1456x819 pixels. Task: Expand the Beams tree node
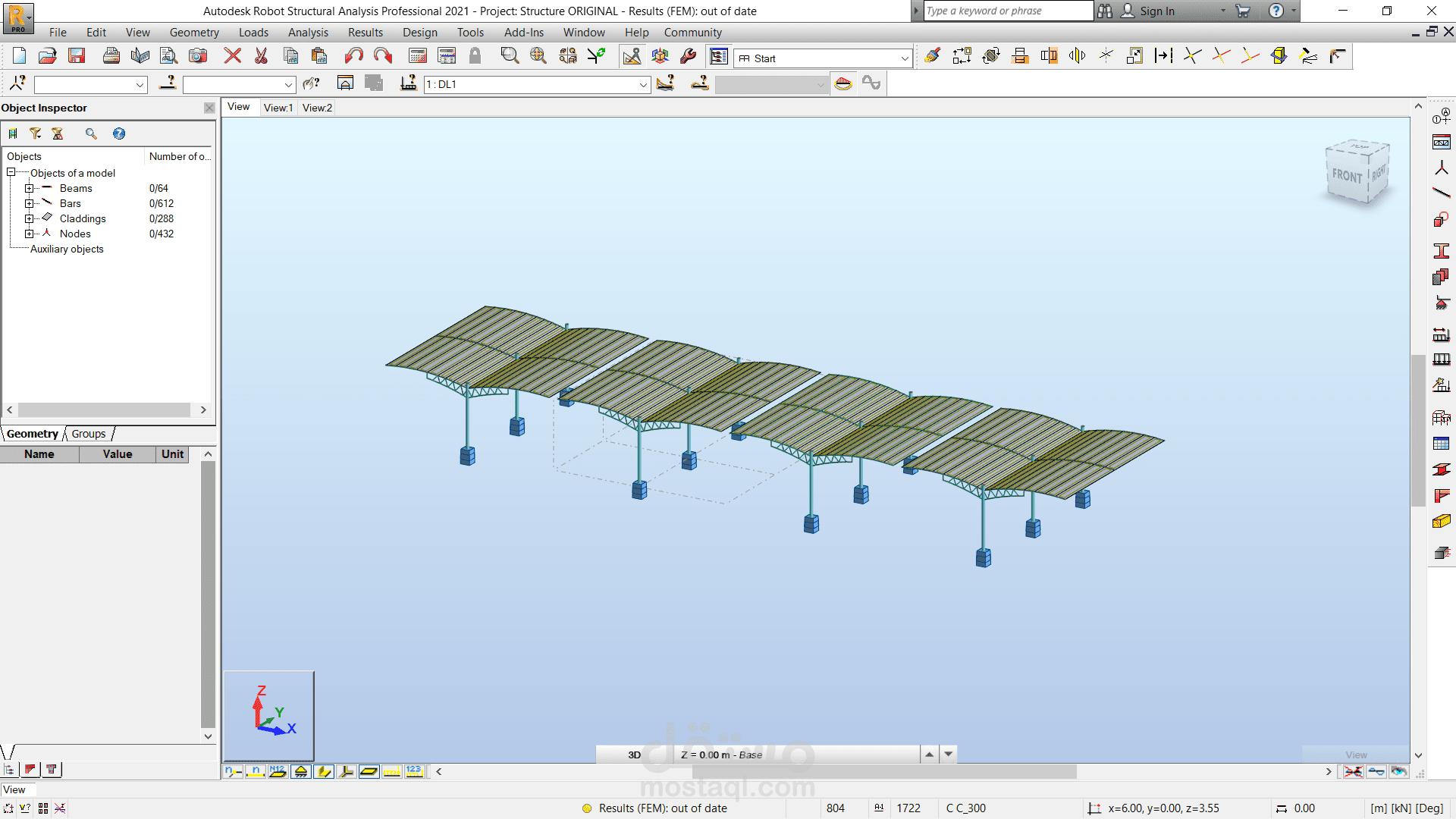pos(29,188)
